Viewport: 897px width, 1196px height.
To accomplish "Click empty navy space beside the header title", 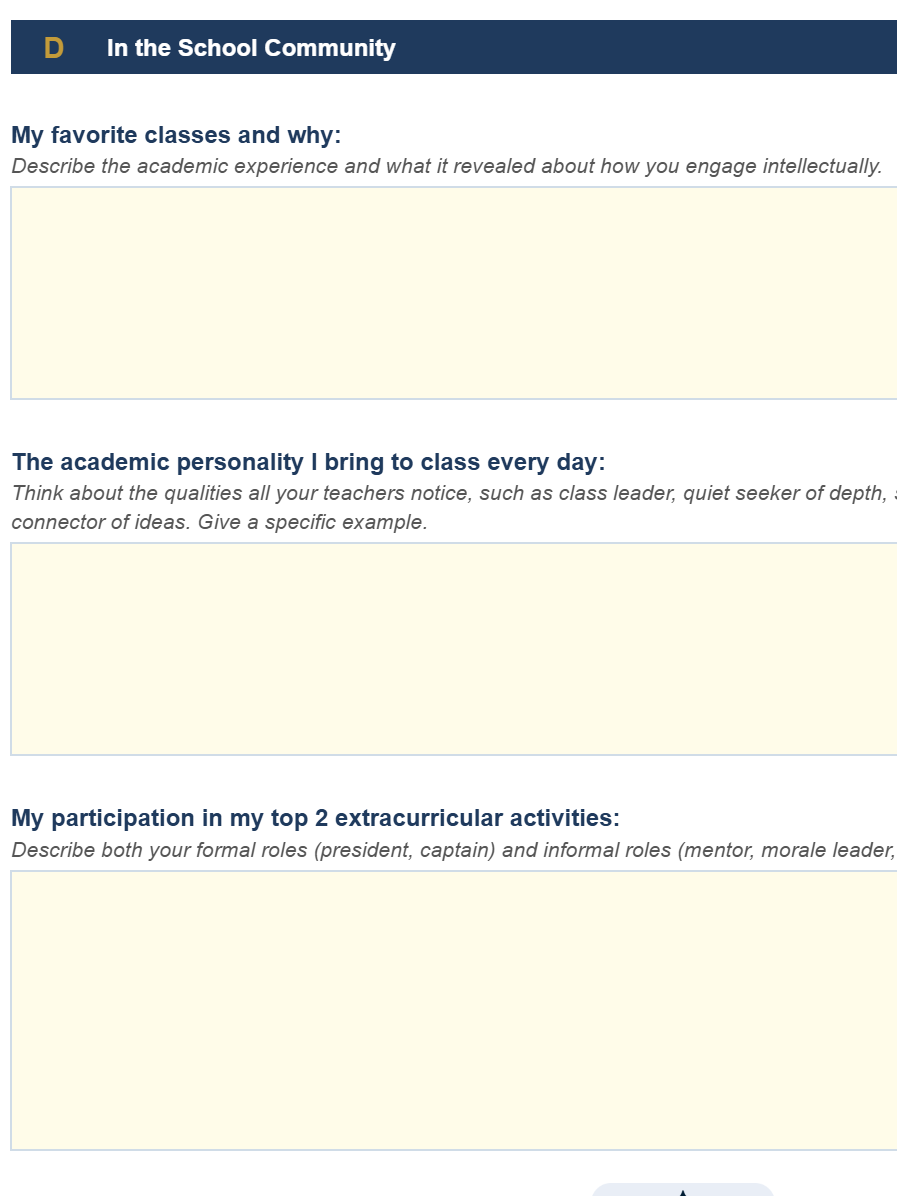I will click(x=648, y=48).
